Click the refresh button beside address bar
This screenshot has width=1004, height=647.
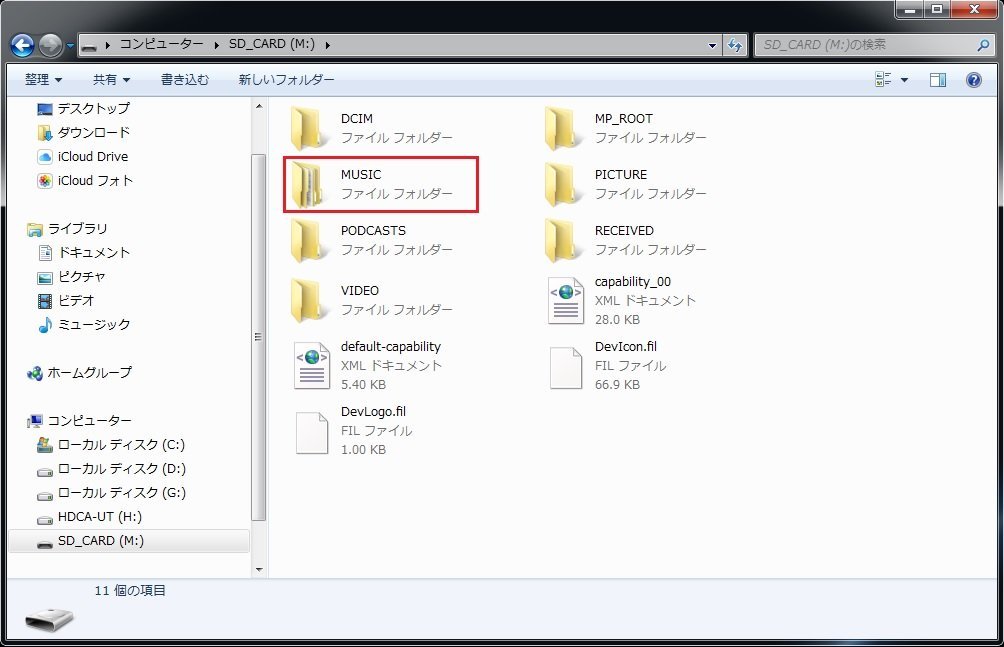click(x=736, y=45)
